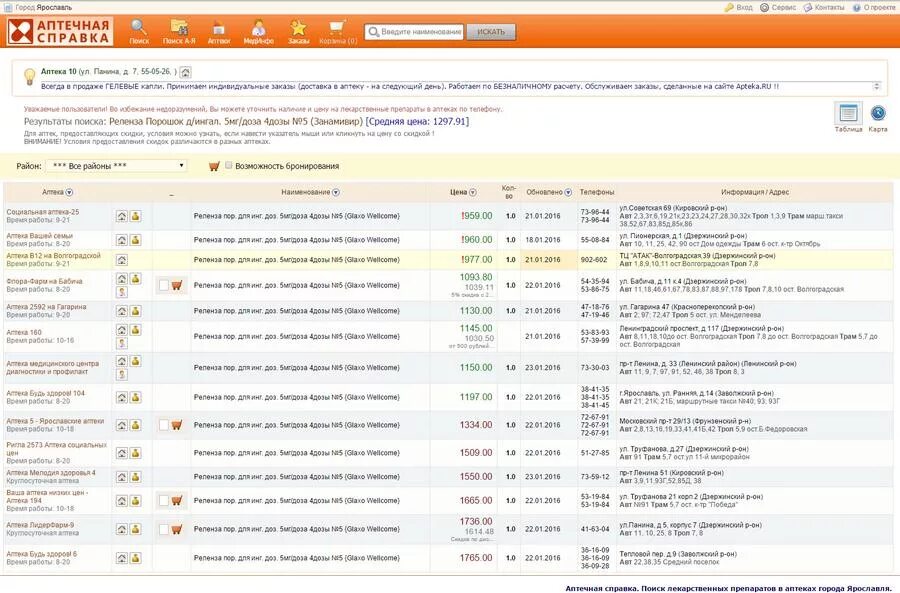The height and width of the screenshot is (593, 900).
Task: Click cart icon in Аптека 194 row
Action: click(177, 501)
